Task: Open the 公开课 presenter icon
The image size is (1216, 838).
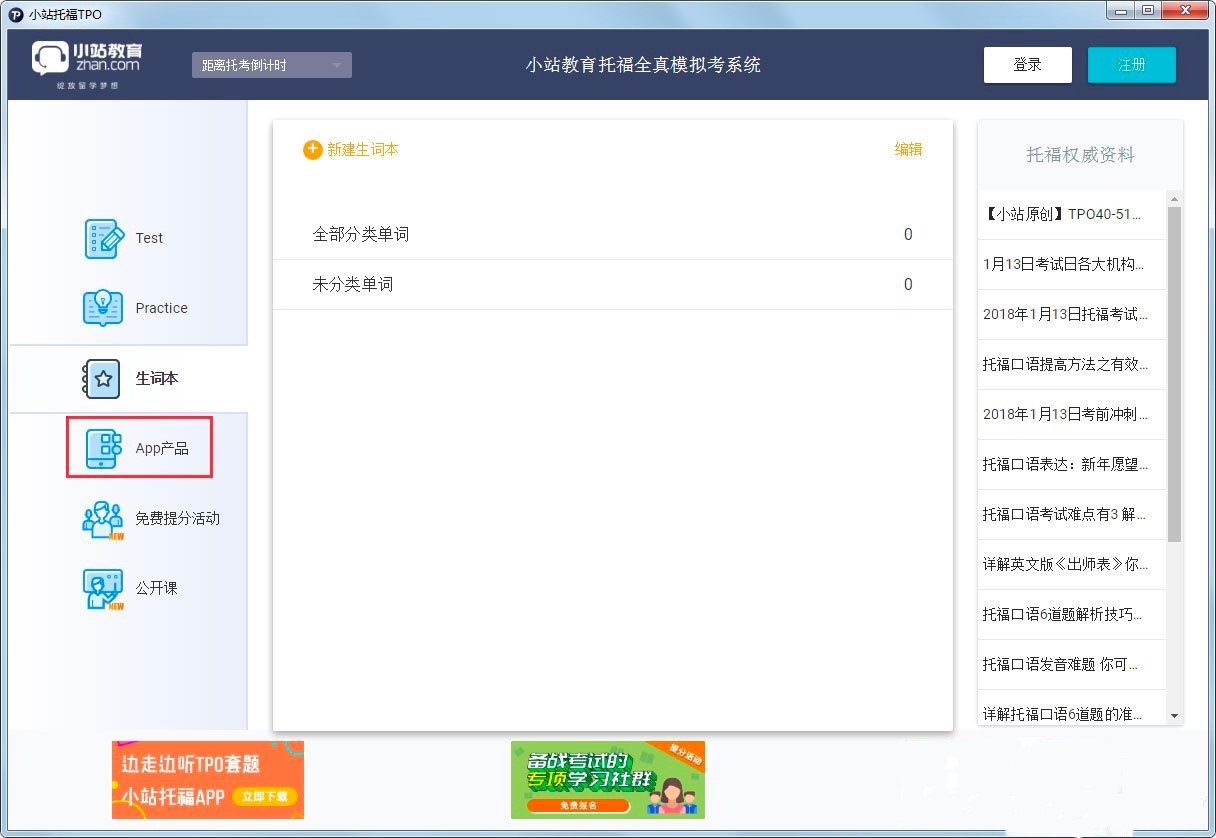Action: click(102, 589)
